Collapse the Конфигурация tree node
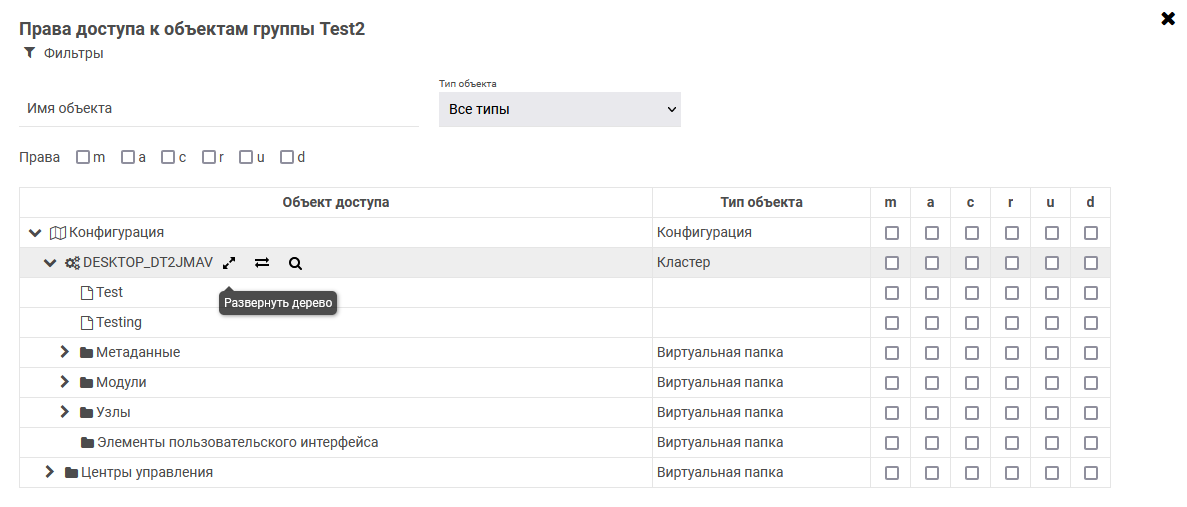The height and width of the screenshot is (507, 1187). [35, 233]
